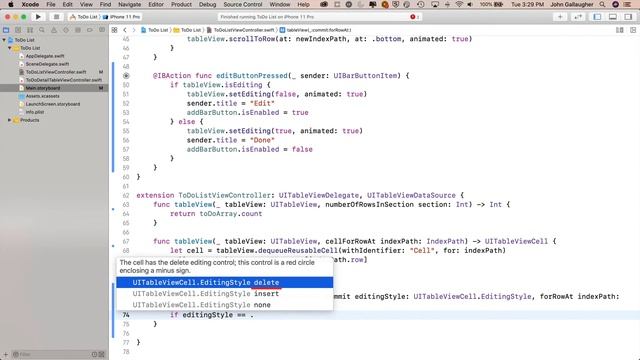Screen dimensions: 640x360
Task: Select the delete autocomplete suggestion
Action: 224,282
